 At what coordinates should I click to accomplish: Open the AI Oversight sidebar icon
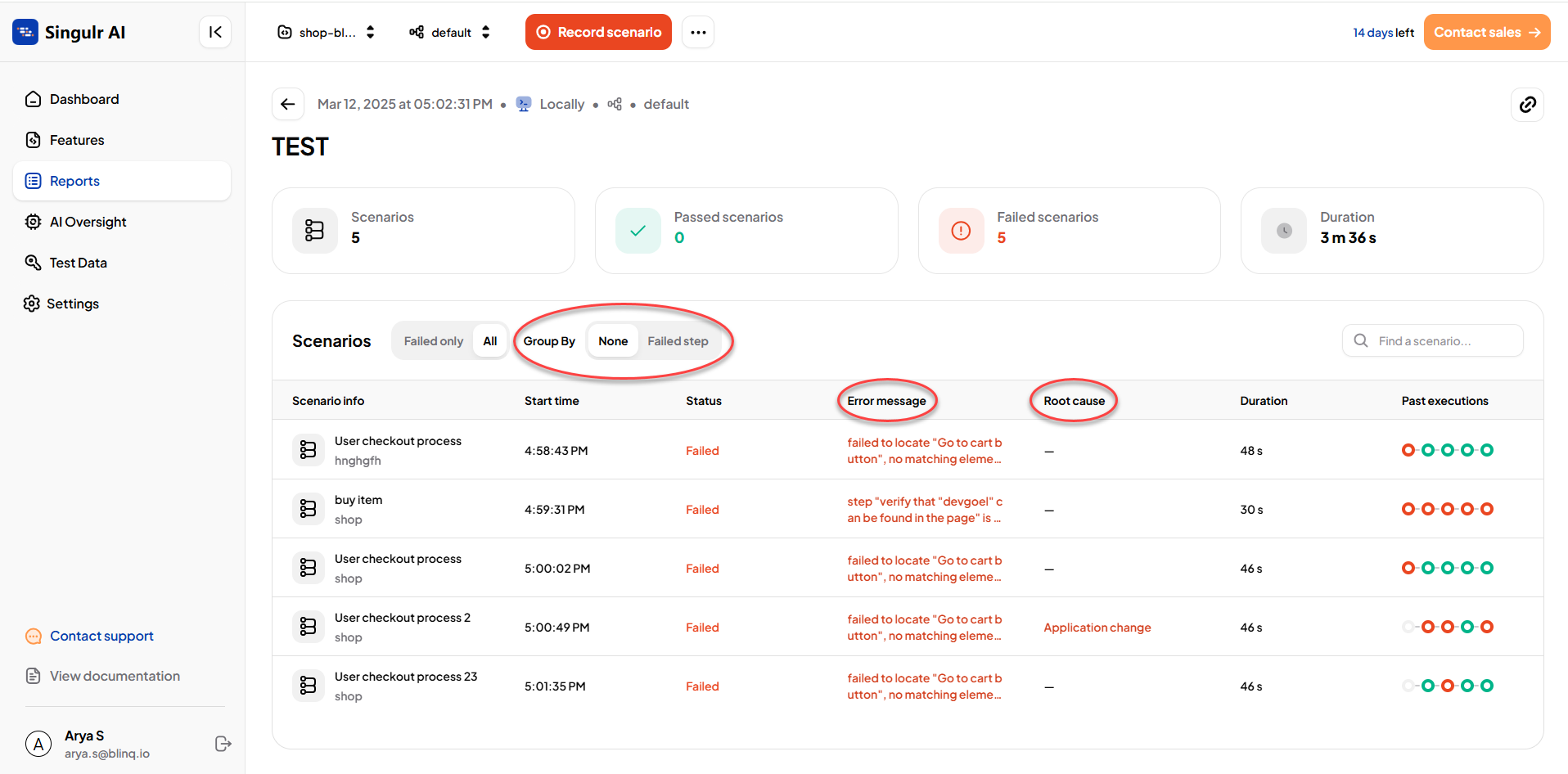tap(33, 222)
